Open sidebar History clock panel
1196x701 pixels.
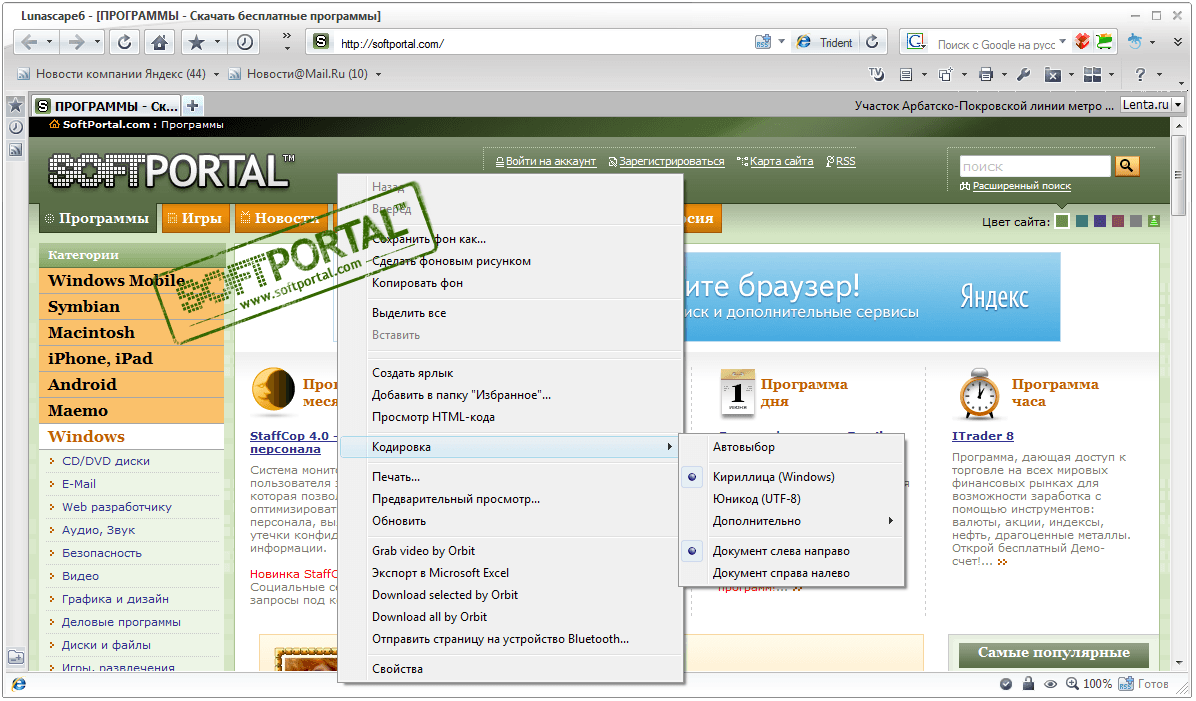[15, 127]
